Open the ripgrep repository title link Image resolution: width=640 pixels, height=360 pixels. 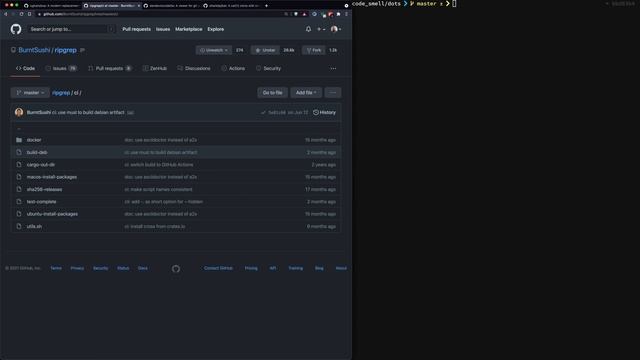pos(66,50)
